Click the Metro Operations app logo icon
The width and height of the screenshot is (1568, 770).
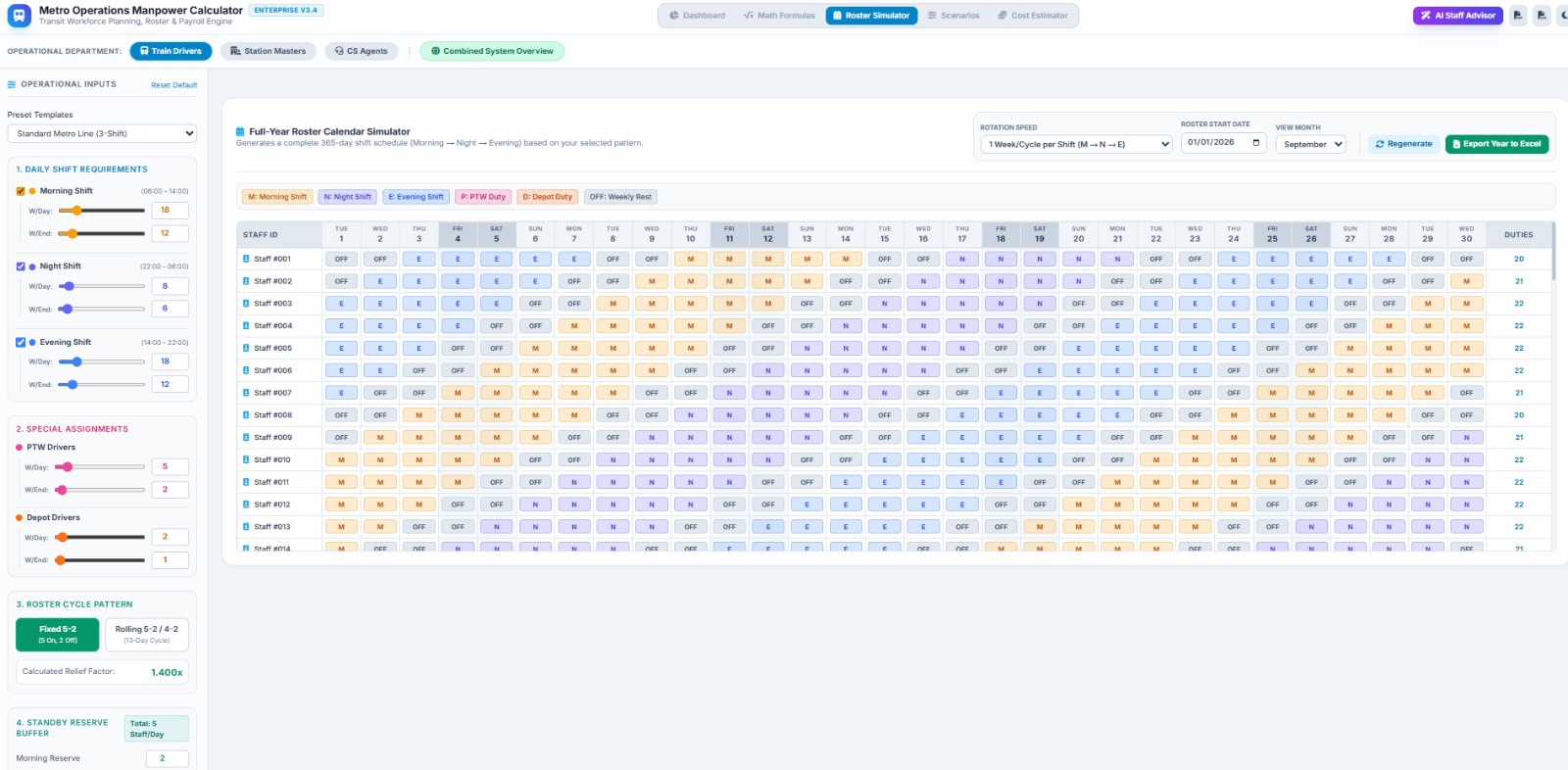click(19, 16)
